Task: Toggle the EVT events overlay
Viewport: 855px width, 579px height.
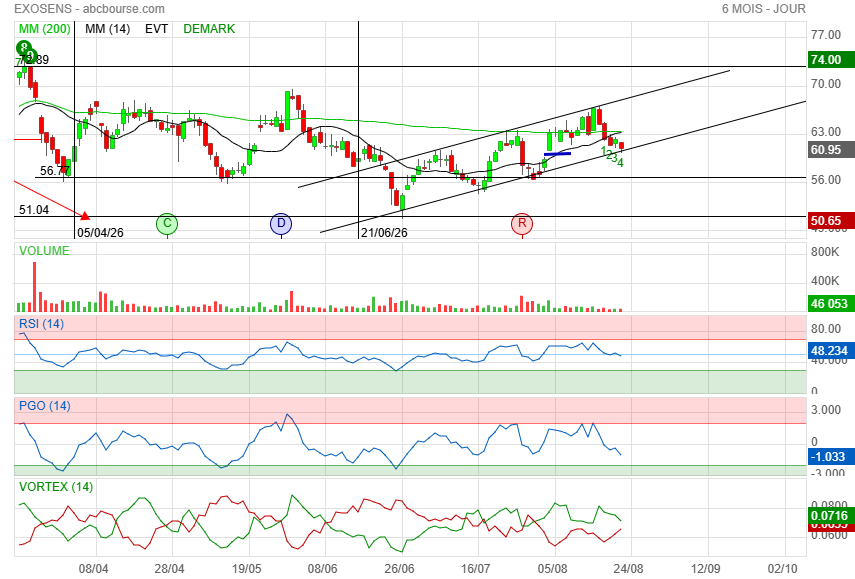Action: 156,29
